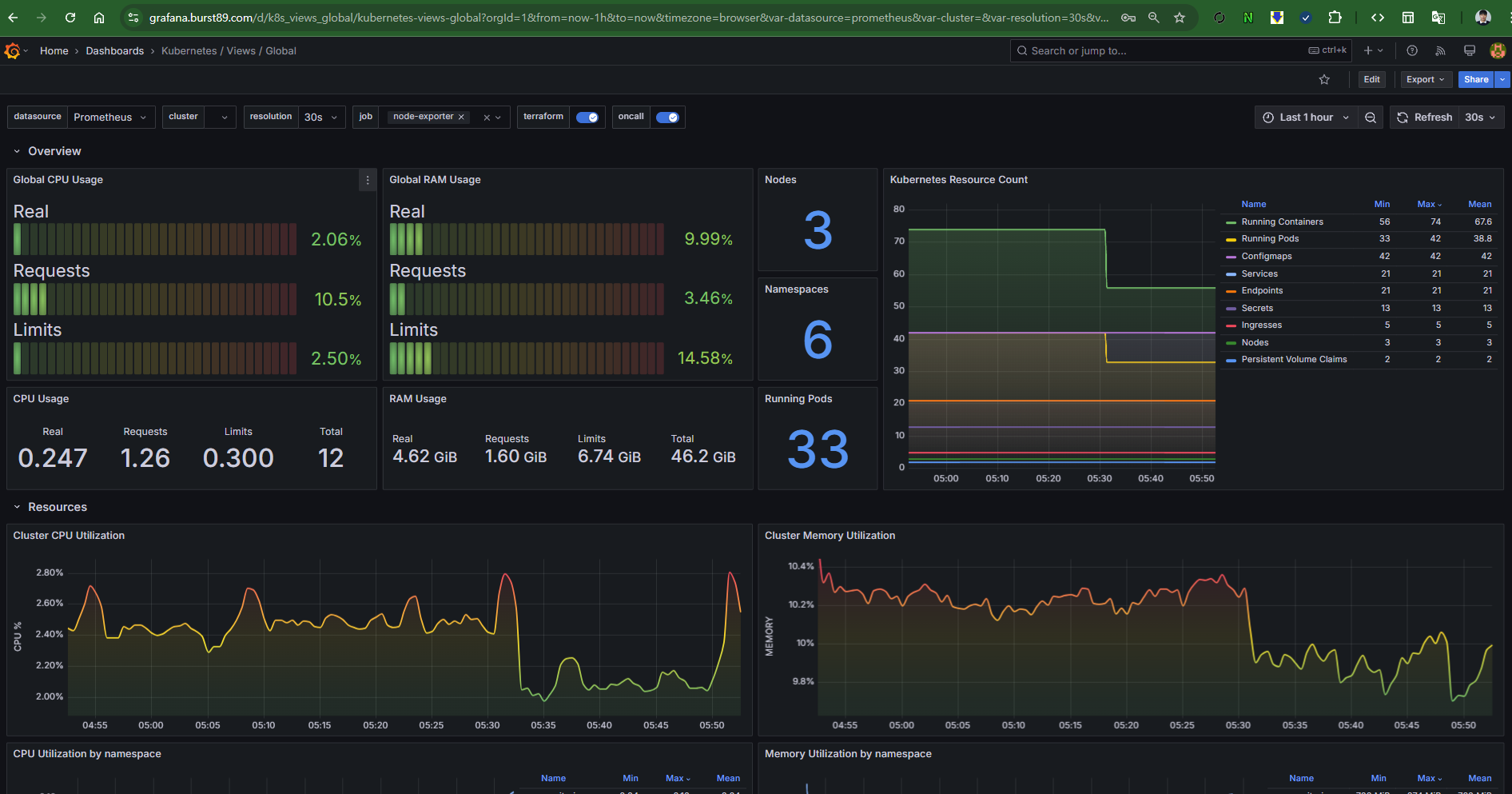Viewport: 1512px width, 794px height.
Task: Open the refresh interval 30s dropdown
Action: pos(1481,118)
